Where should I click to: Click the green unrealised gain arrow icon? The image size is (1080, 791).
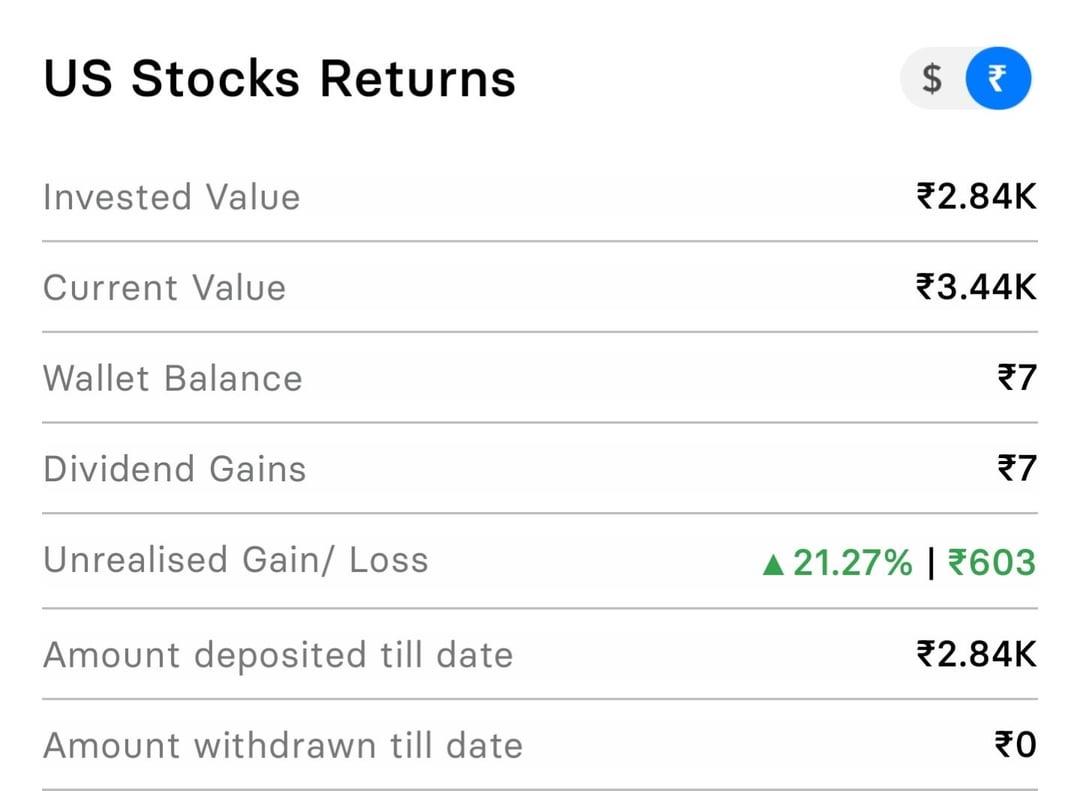(773, 565)
